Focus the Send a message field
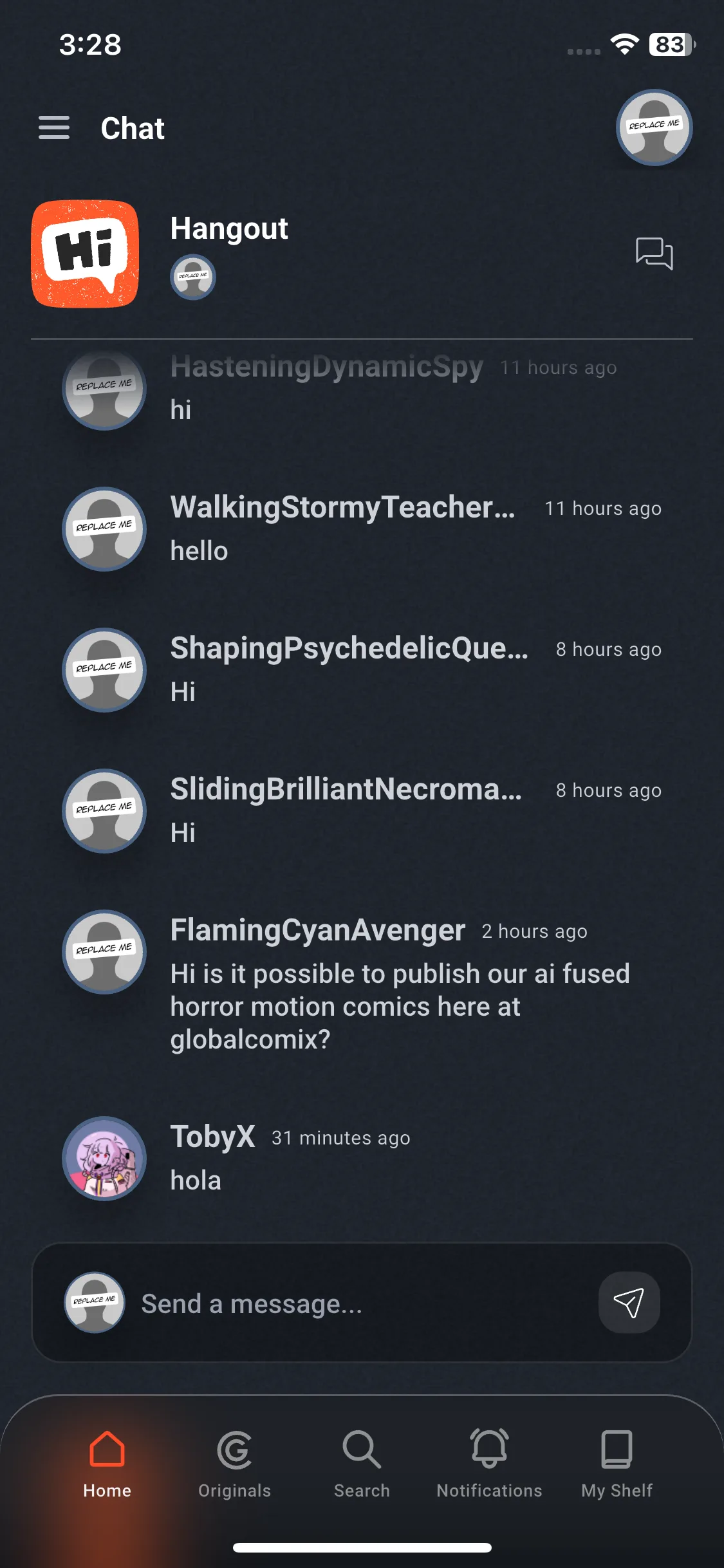This screenshot has height=1568, width=724. click(x=362, y=1302)
